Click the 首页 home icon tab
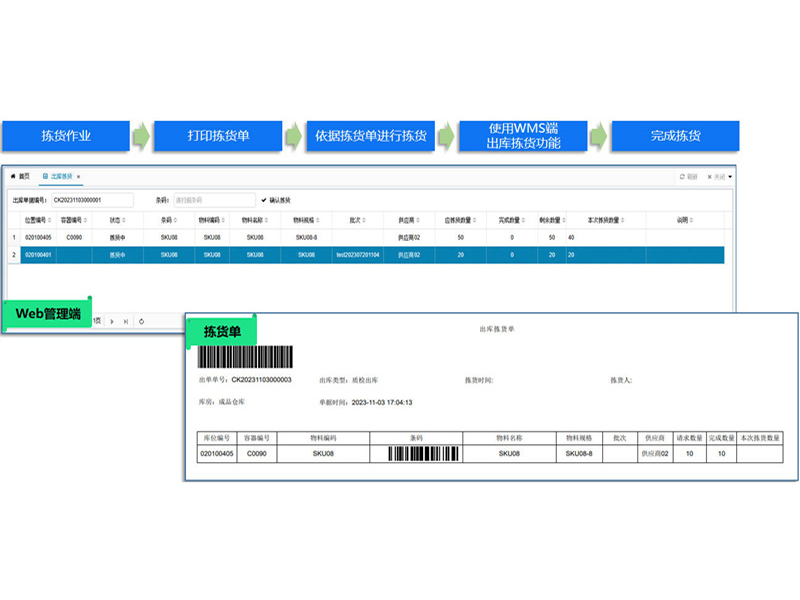This screenshot has width=800, height=600. [19, 176]
